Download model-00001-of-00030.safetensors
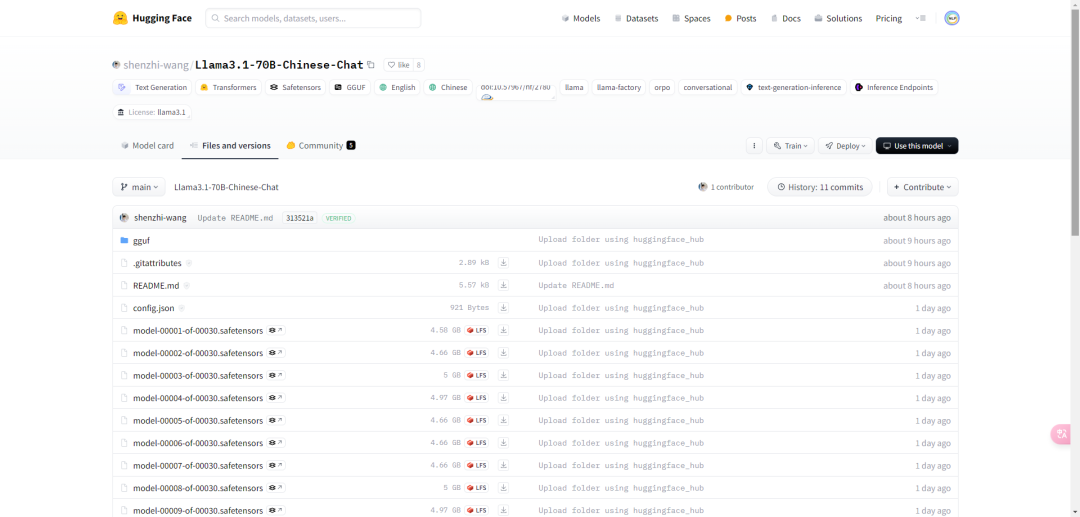 [503, 330]
